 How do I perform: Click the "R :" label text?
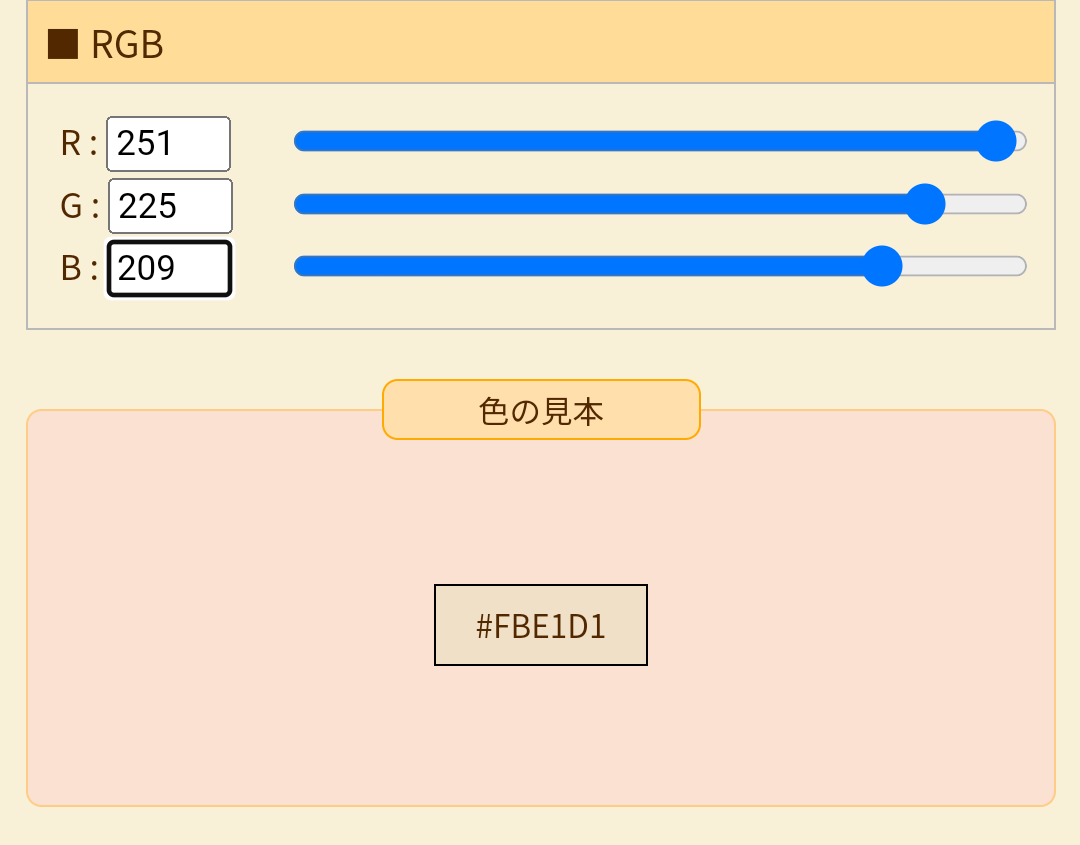[79, 144]
